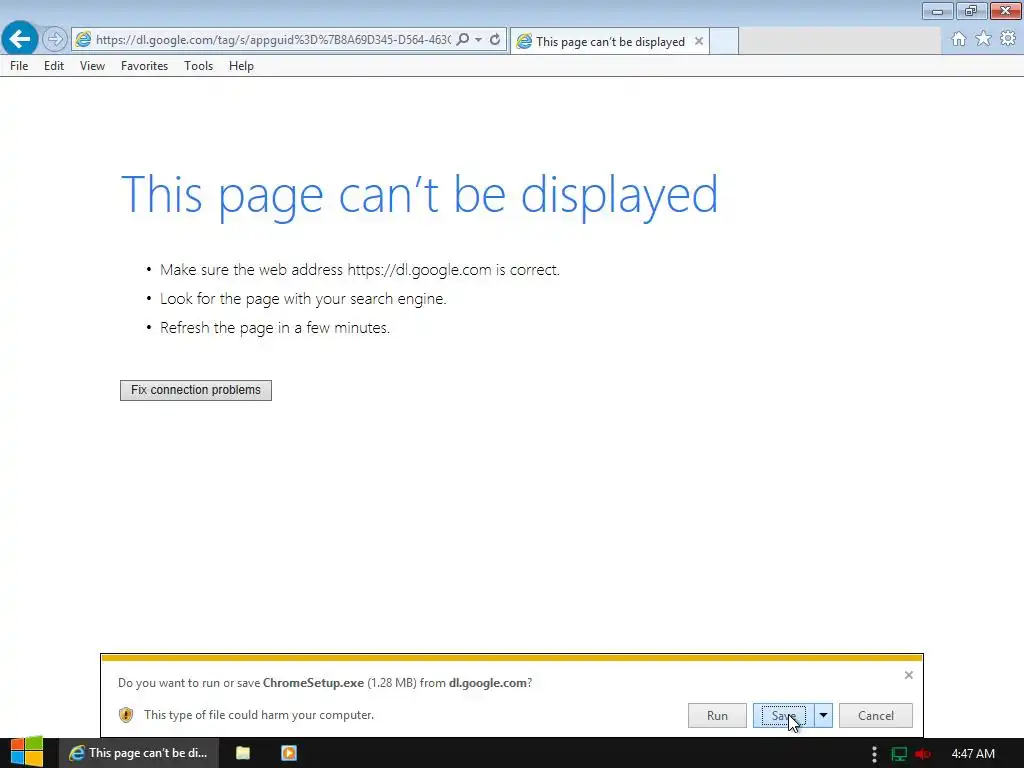
Task: Select Internet Explorer taskbar item
Action: coord(138,753)
